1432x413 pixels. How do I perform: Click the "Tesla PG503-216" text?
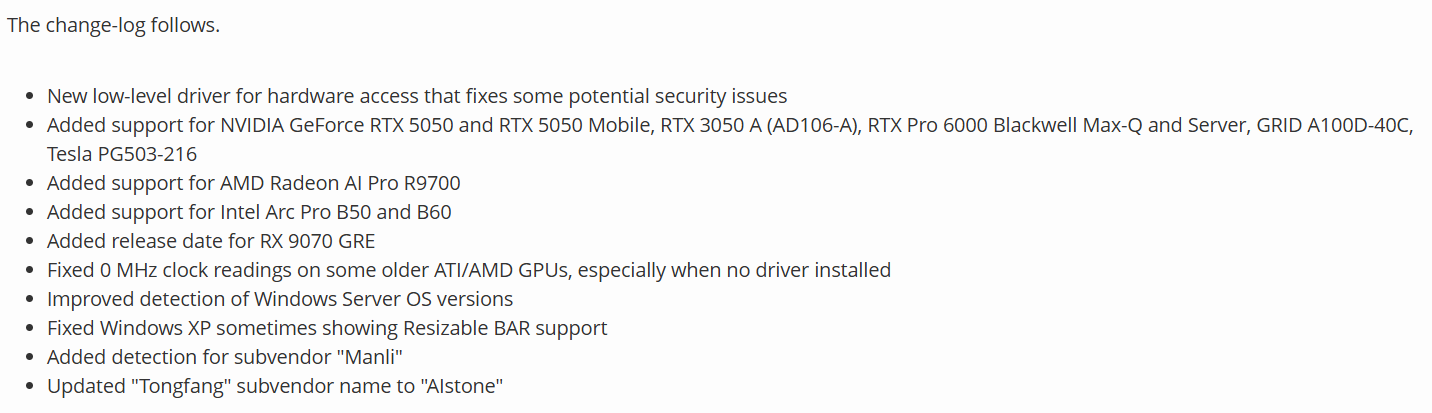click(121, 154)
